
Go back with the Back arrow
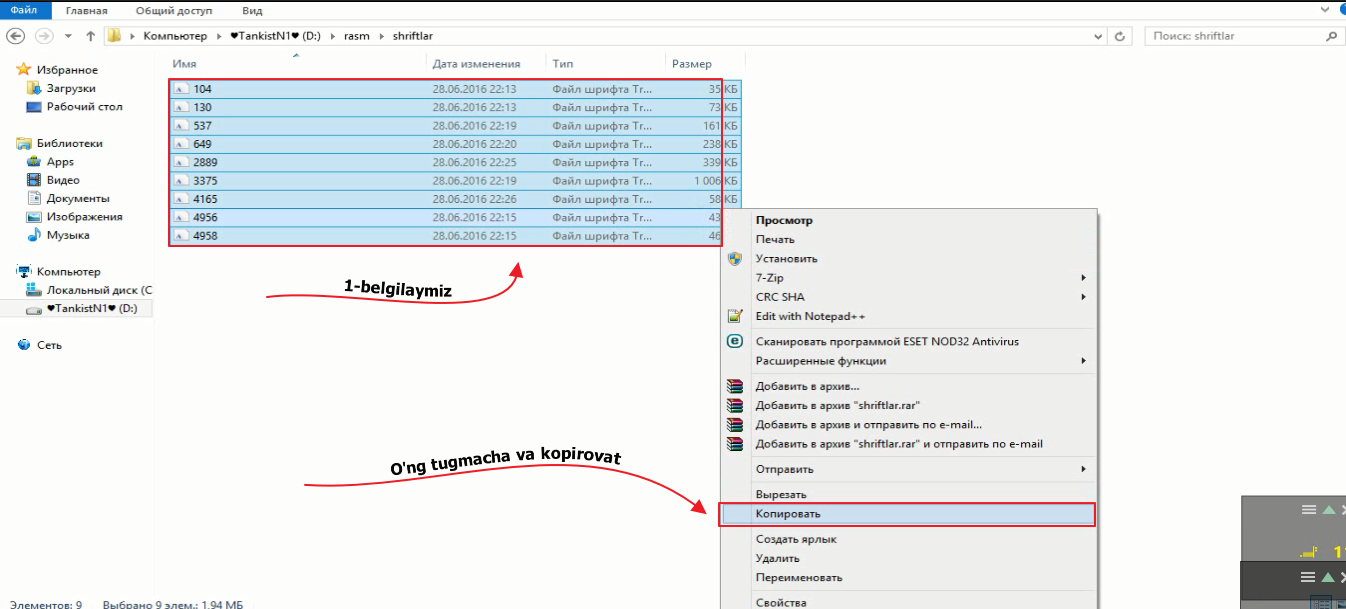pos(16,35)
